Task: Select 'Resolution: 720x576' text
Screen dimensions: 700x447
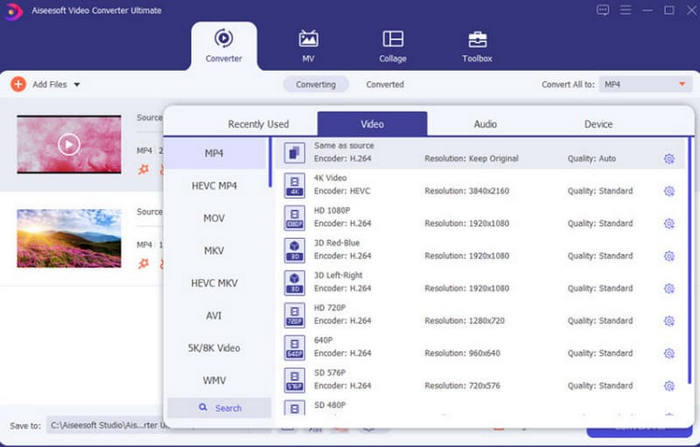Action: point(462,386)
